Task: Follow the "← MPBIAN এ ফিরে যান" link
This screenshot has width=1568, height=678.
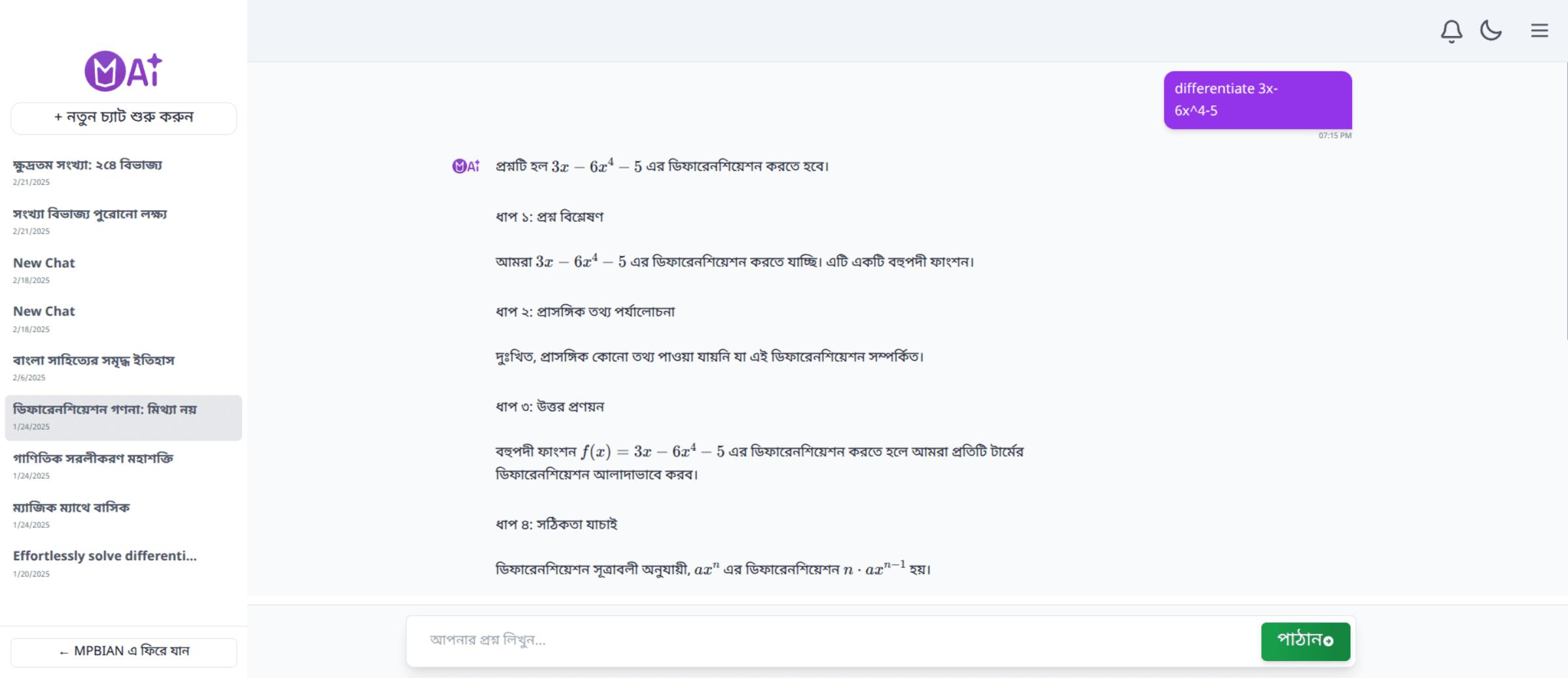Action: click(x=124, y=651)
